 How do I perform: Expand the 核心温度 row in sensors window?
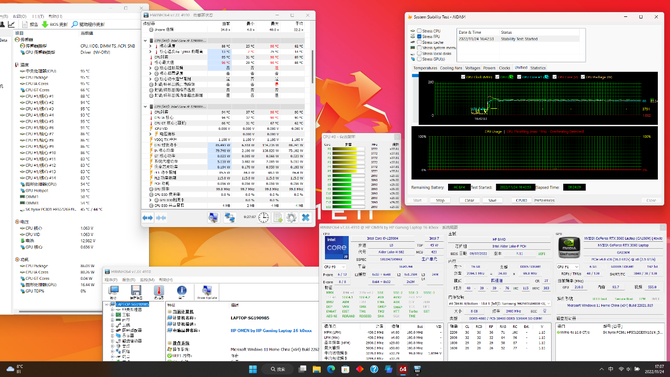(x=150, y=46)
